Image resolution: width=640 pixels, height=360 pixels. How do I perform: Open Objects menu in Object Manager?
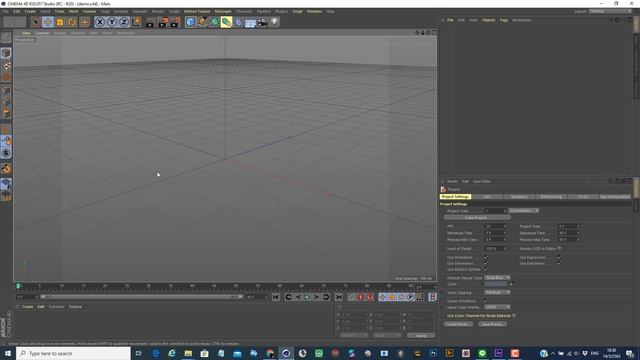(x=488, y=20)
